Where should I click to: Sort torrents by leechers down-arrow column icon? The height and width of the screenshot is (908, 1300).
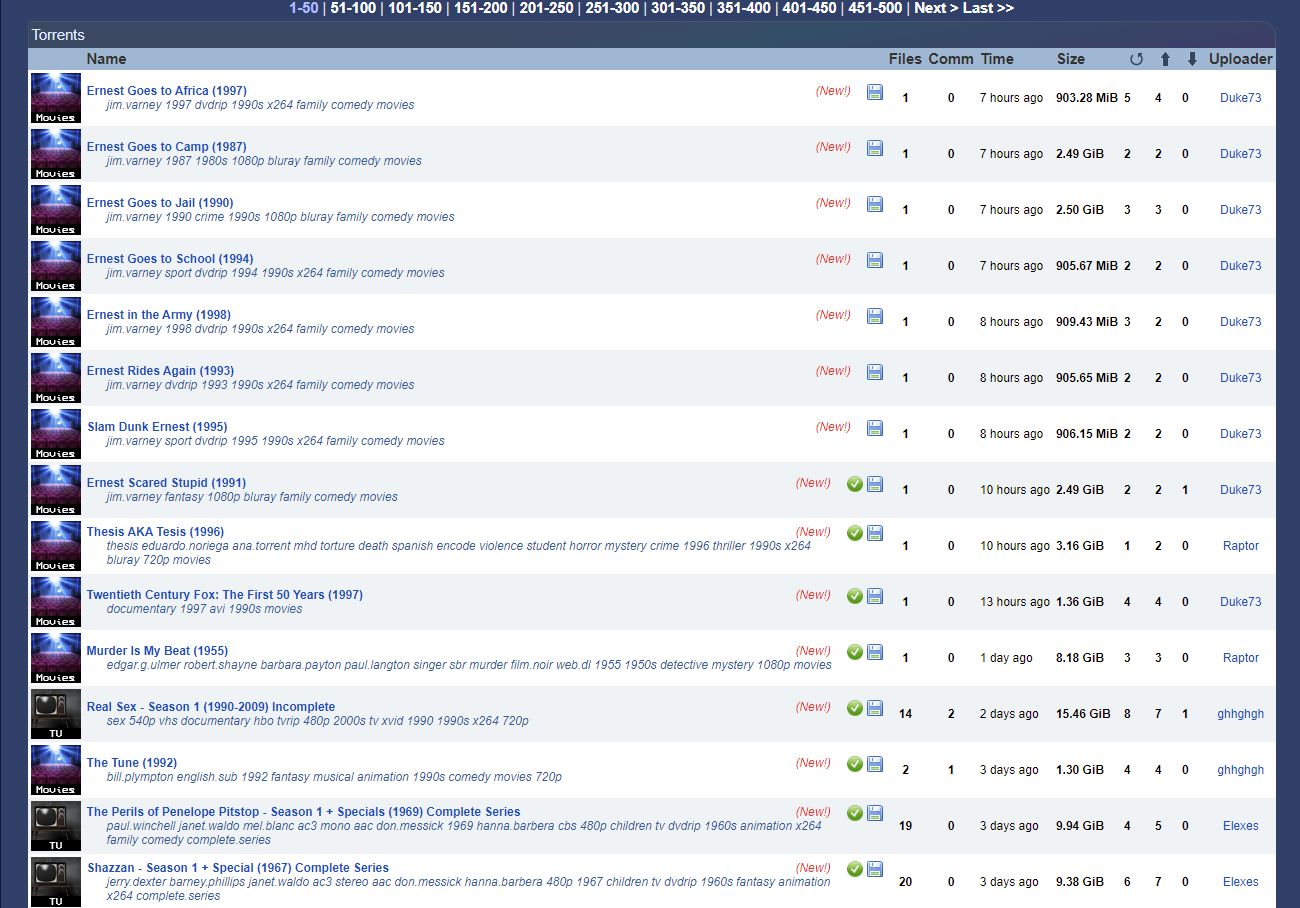tap(1192, 59)
